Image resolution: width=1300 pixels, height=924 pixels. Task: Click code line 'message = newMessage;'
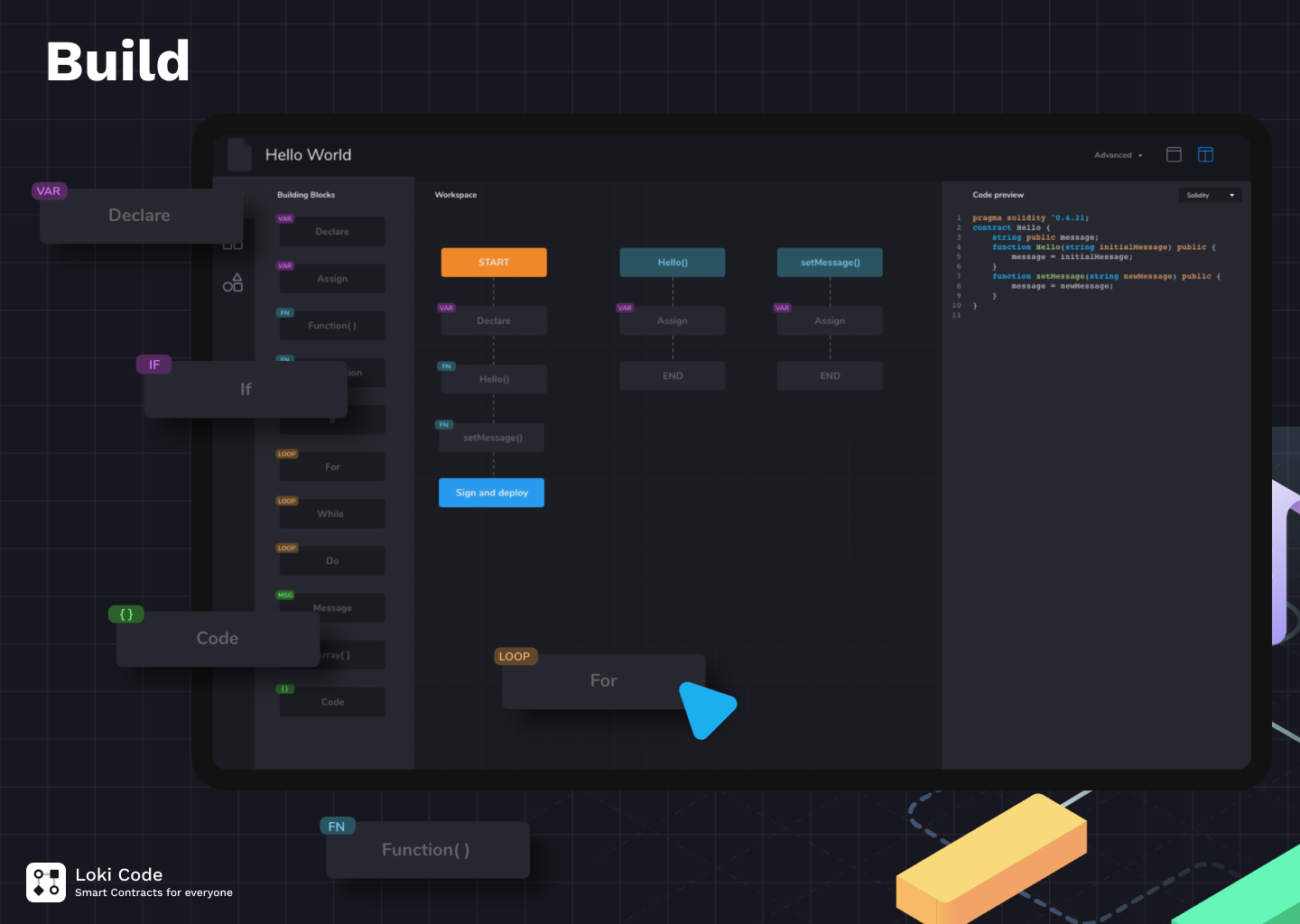1063,286
